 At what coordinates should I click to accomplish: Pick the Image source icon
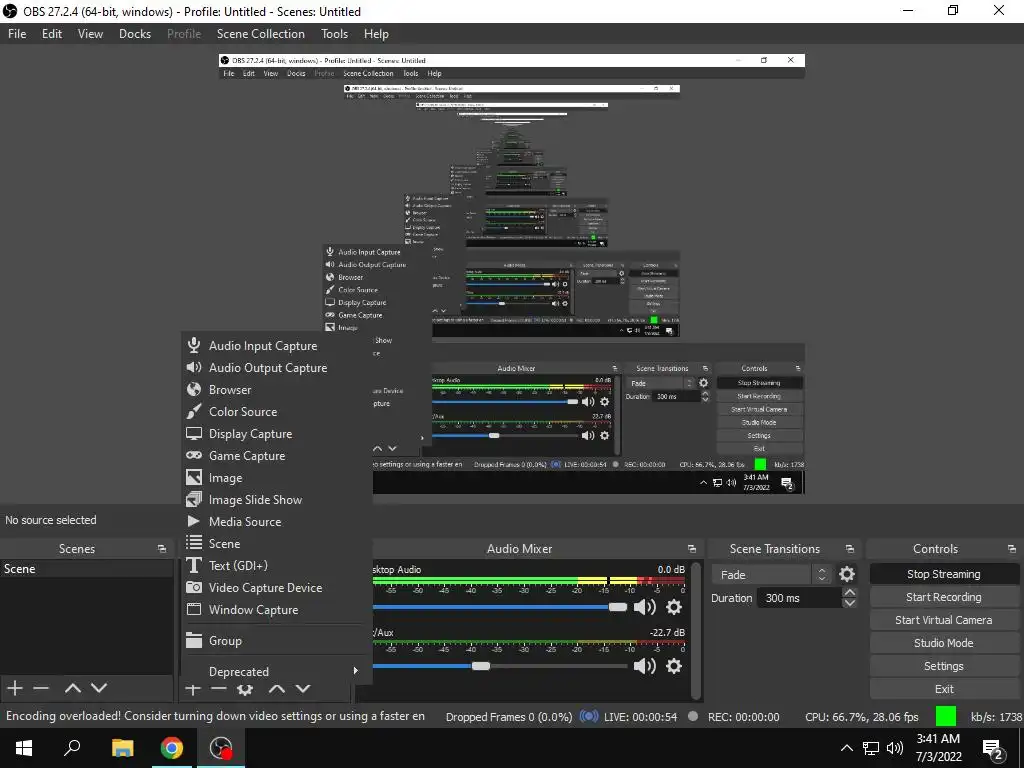coord(193,477)
